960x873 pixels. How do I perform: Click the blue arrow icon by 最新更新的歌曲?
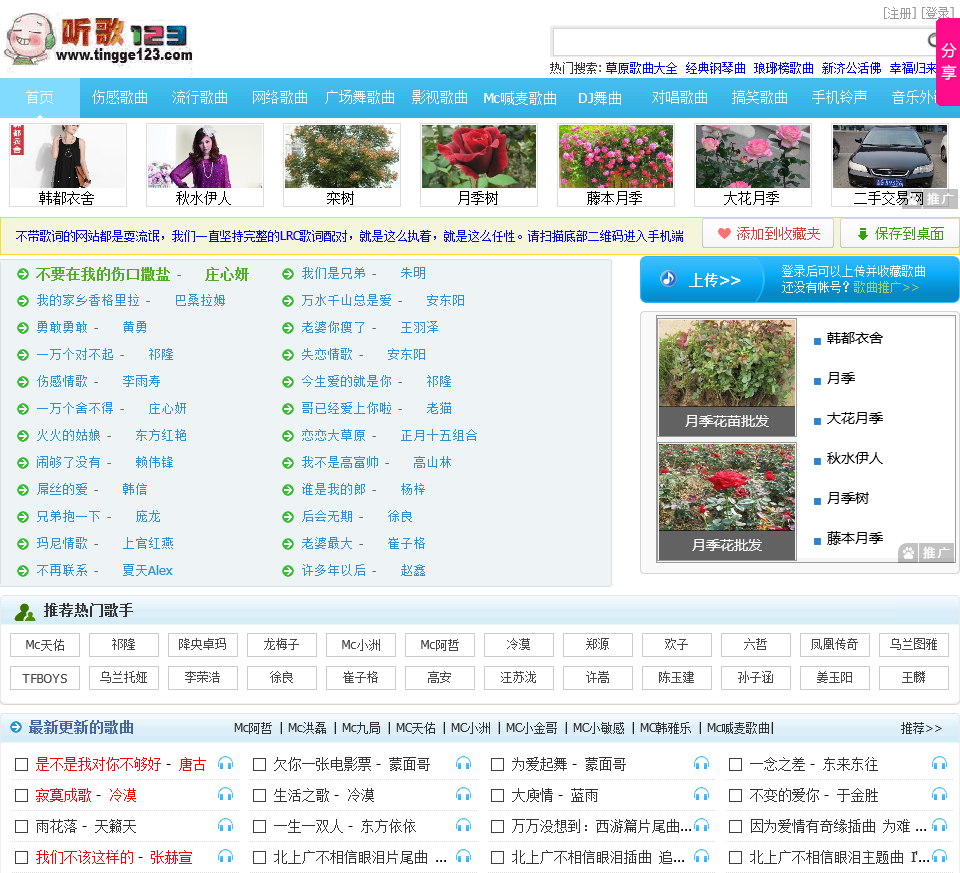point(16,727)
